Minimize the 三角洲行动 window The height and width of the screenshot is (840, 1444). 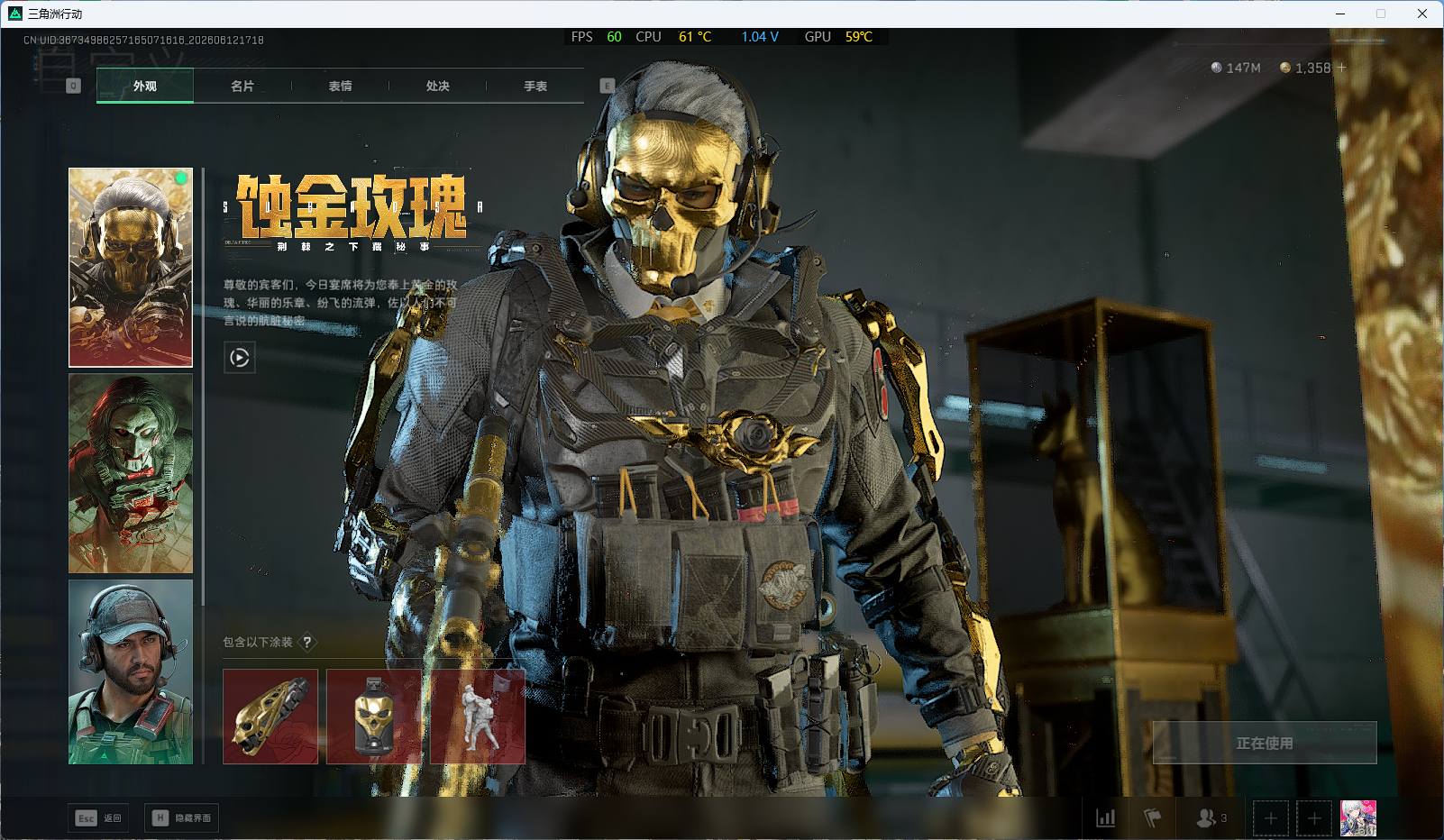pyautogui.click(x=1339, y=14)
